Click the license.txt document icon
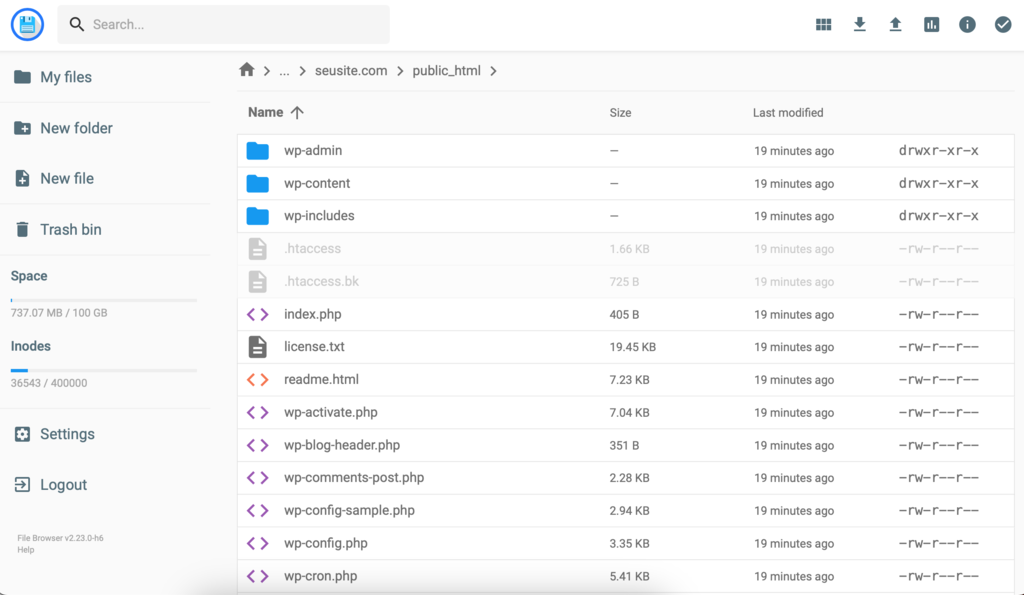This screenshot has height=595, width=1024. (x=257, y=347)
